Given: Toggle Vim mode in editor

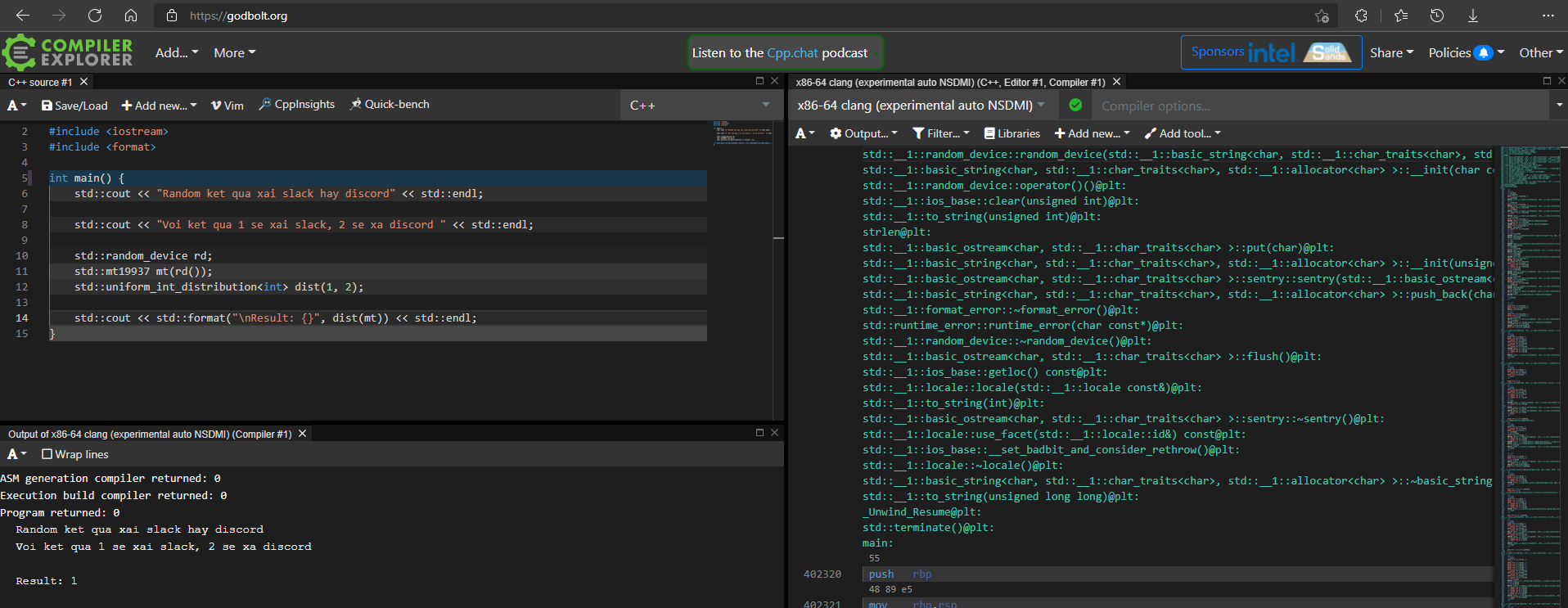Looking at the screenshot, I should pyautogui.click(x=228, y=106).
